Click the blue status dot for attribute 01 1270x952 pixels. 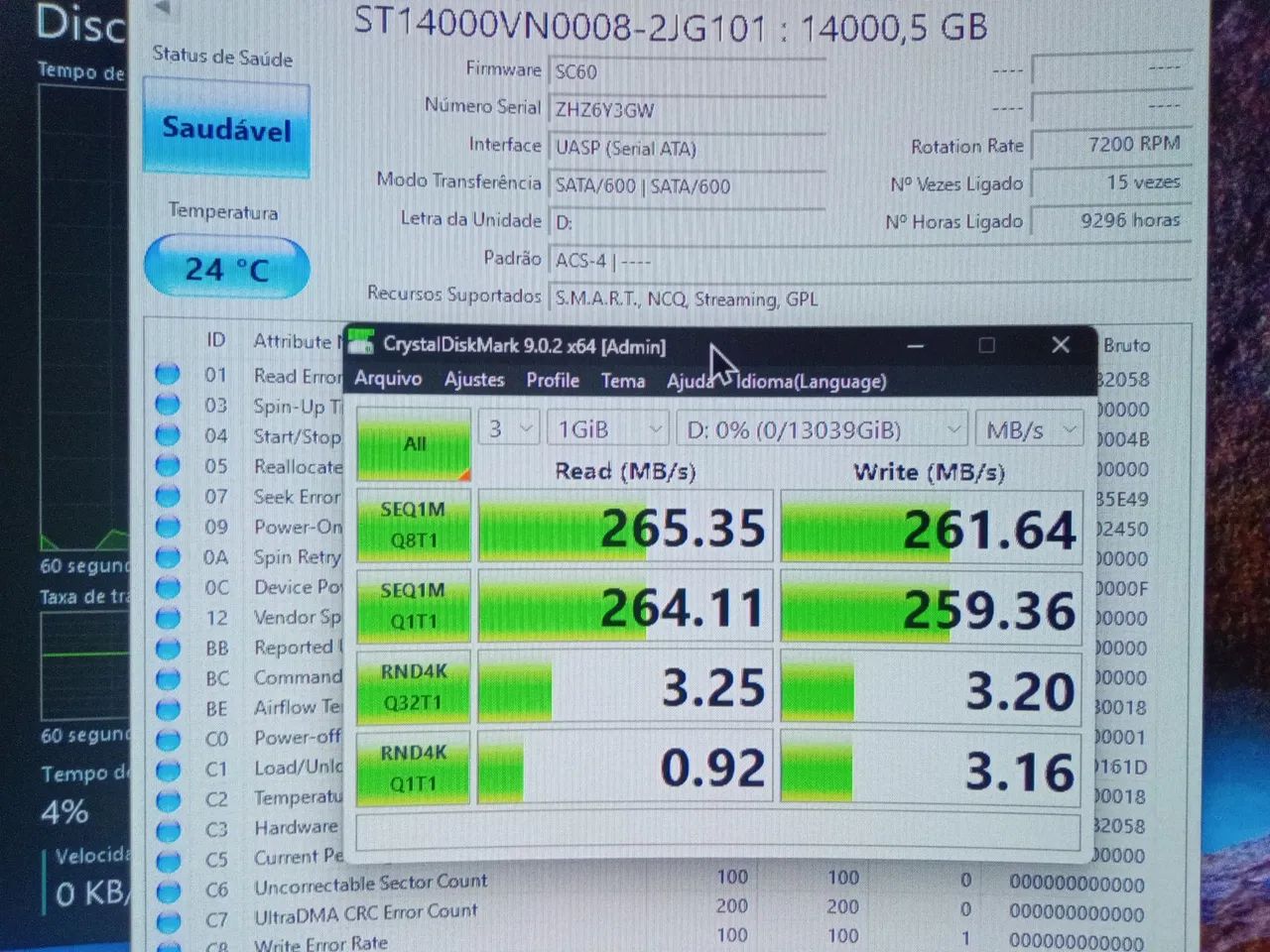tap(168, 374)
